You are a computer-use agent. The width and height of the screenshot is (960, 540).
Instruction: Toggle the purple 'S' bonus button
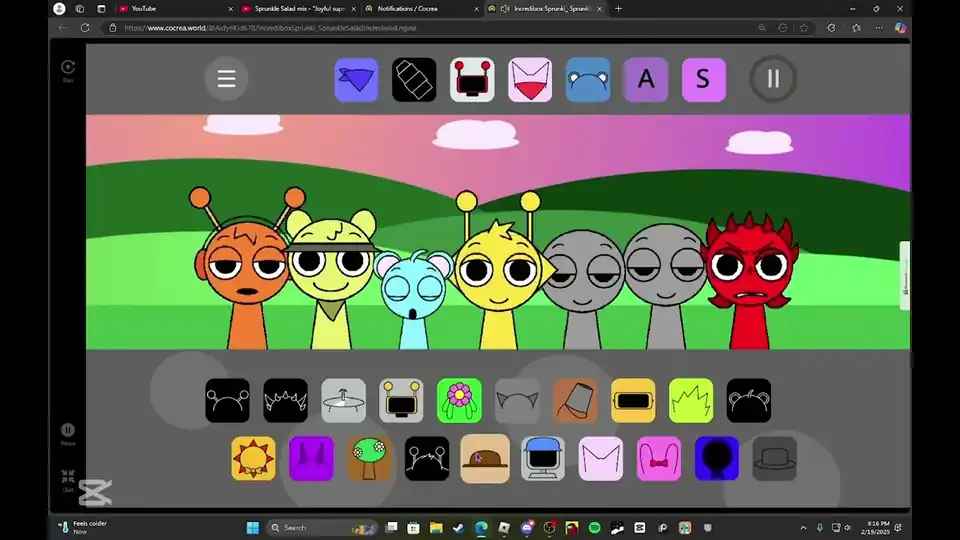[x=704, y=79]
